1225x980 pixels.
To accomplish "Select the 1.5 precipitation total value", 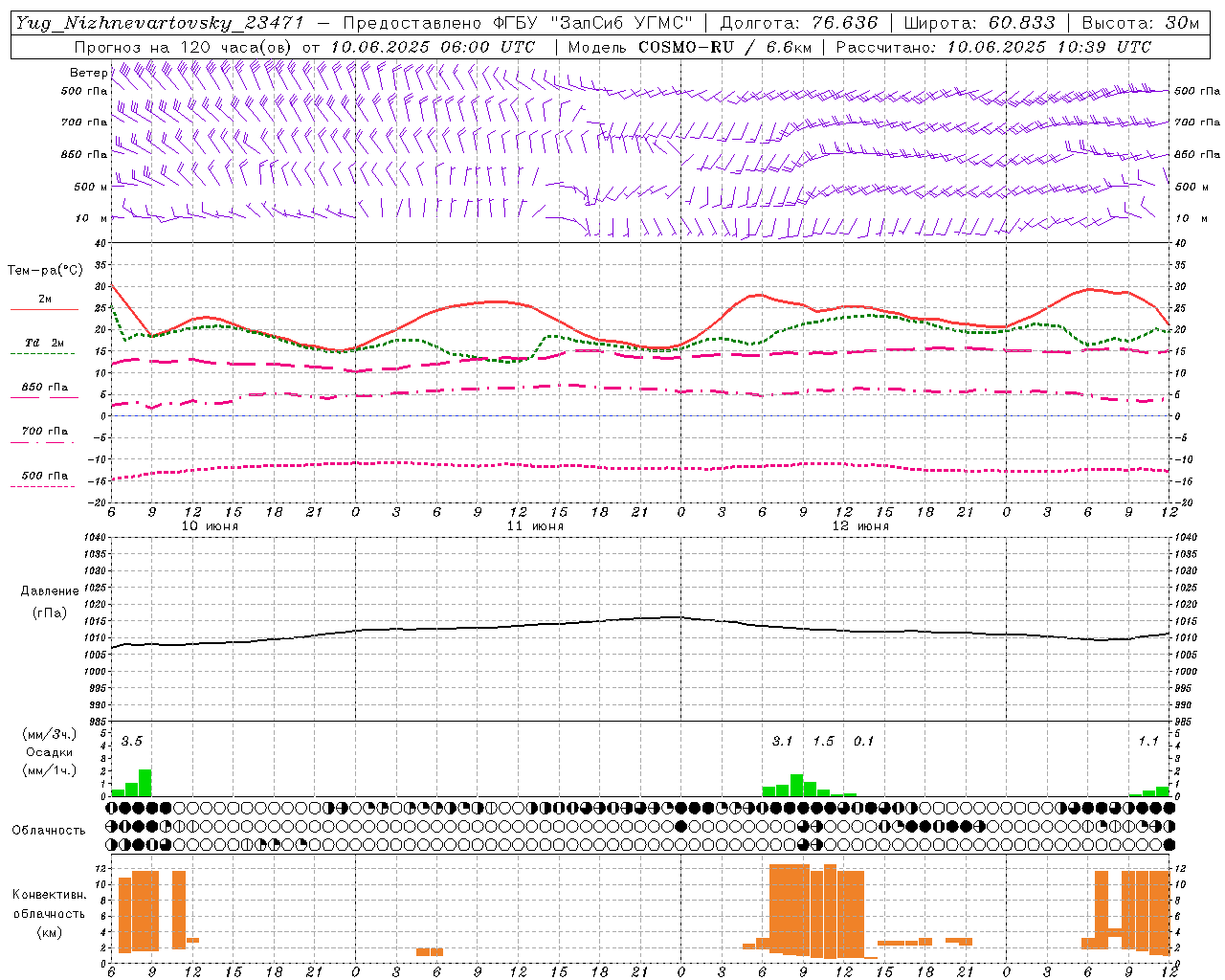I will pos(823,742).
